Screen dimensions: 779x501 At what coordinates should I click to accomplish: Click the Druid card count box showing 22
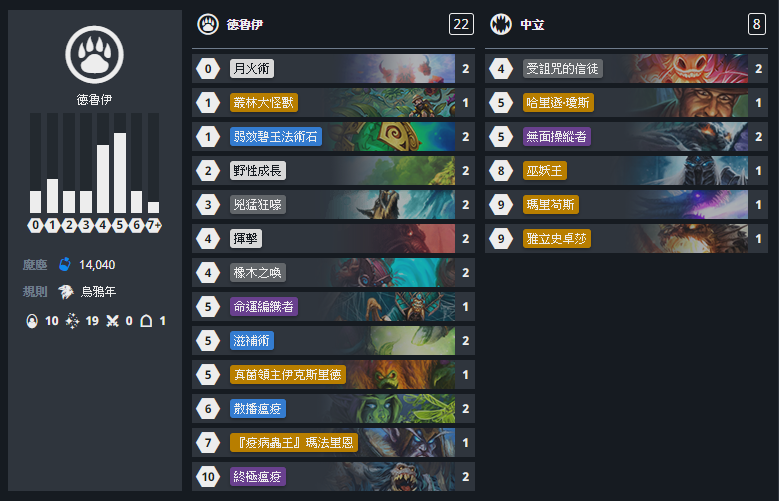coord(461,24)
